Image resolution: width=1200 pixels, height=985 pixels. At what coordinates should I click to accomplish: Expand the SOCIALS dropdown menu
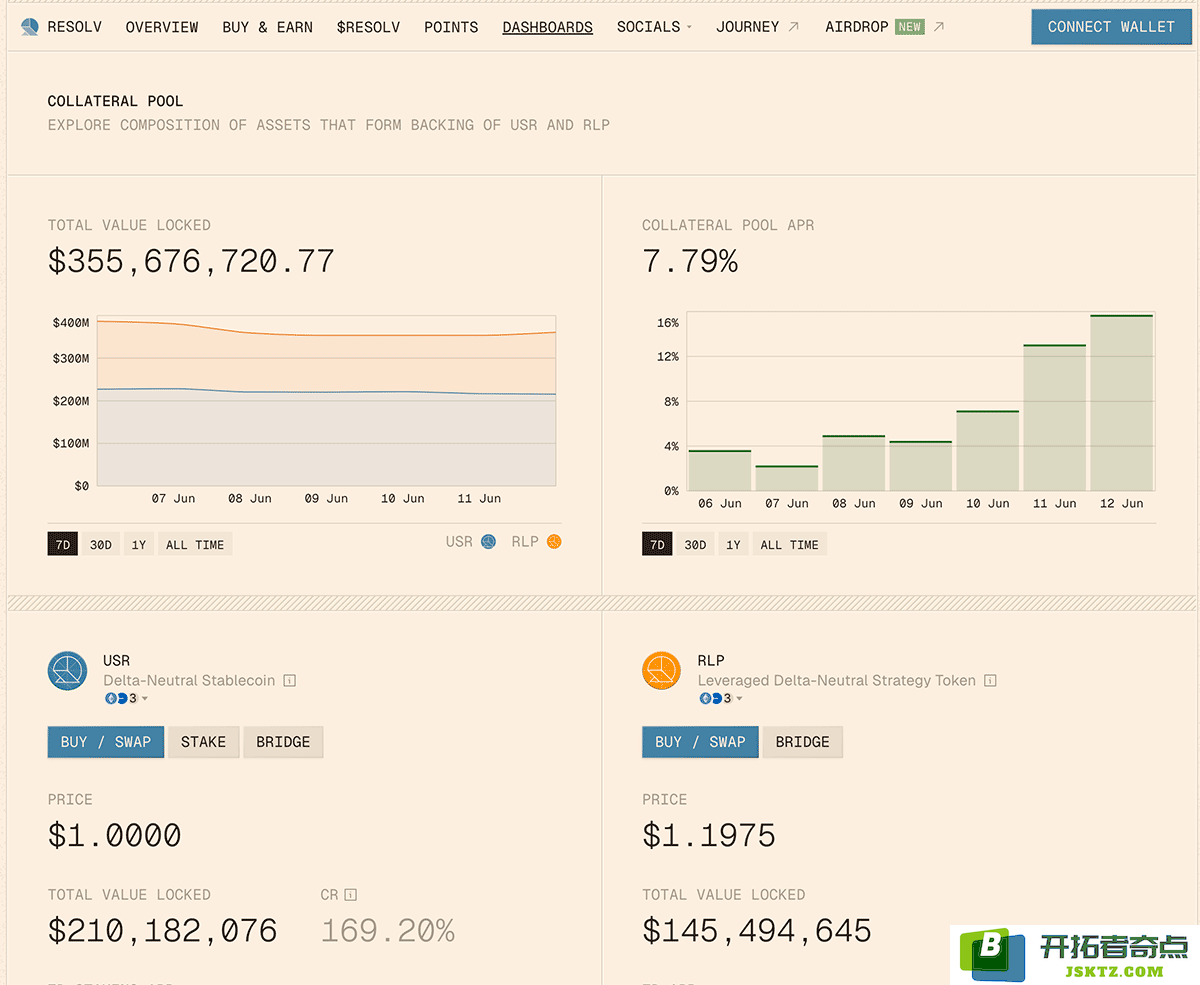pyautogui.click(x=654, y=27)
